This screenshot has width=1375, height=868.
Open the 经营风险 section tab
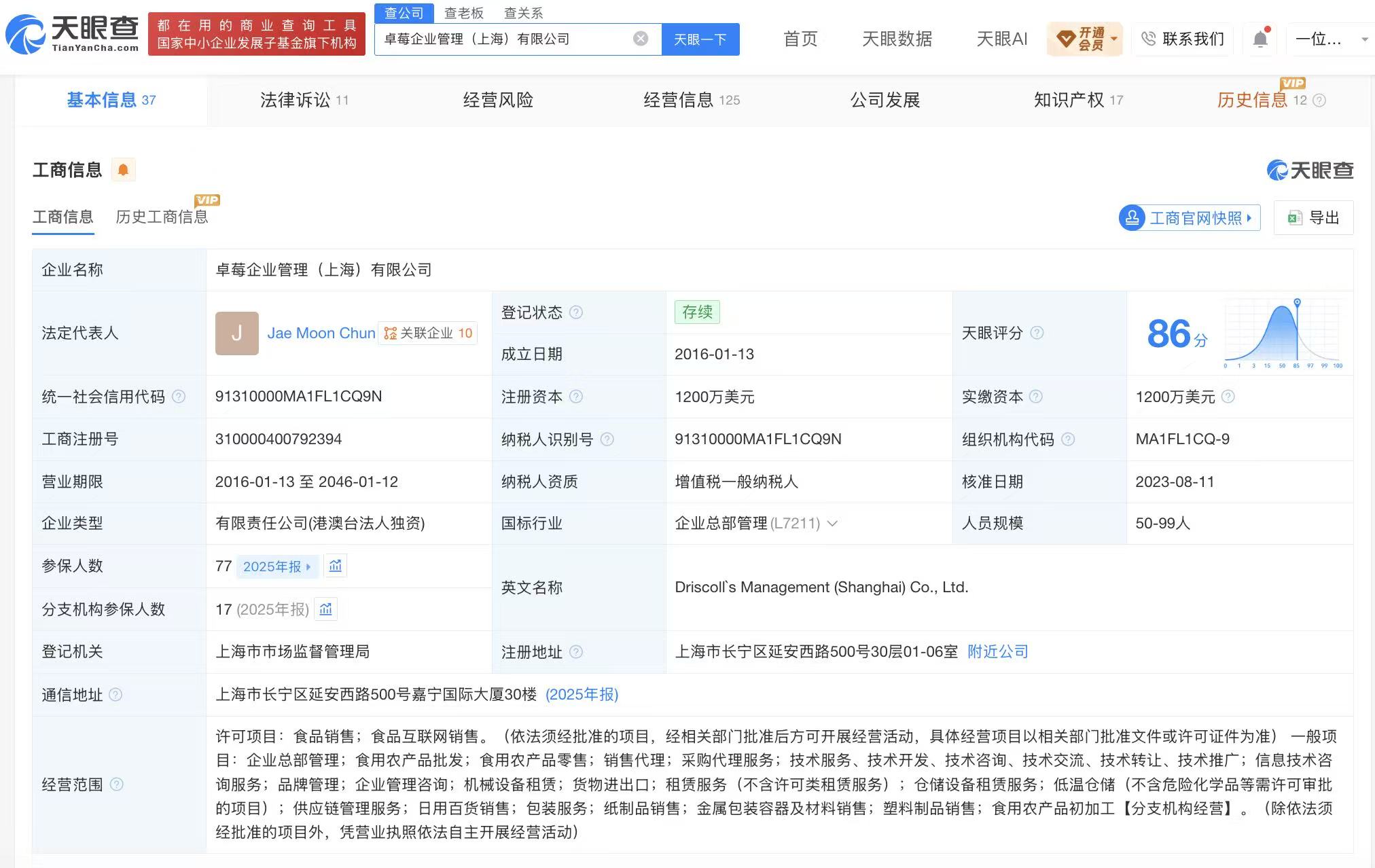click(498, 101)
